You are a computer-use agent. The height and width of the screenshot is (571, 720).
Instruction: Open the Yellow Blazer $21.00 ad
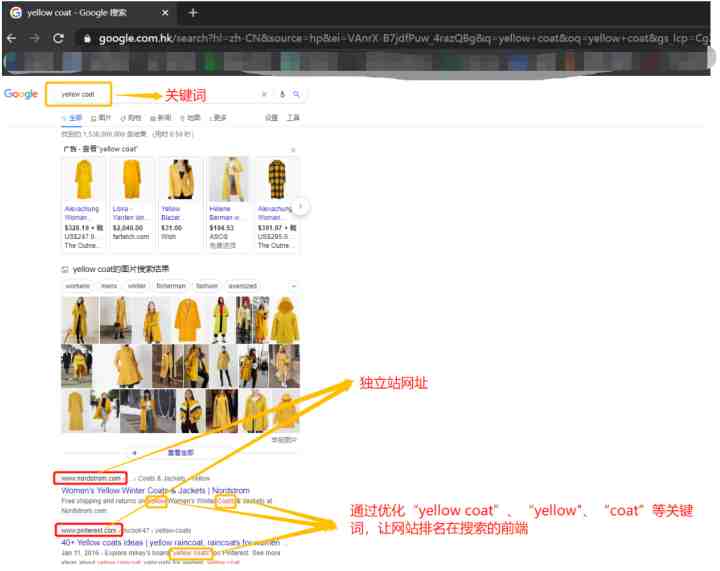pyautogui.click(x=180, y=203)
